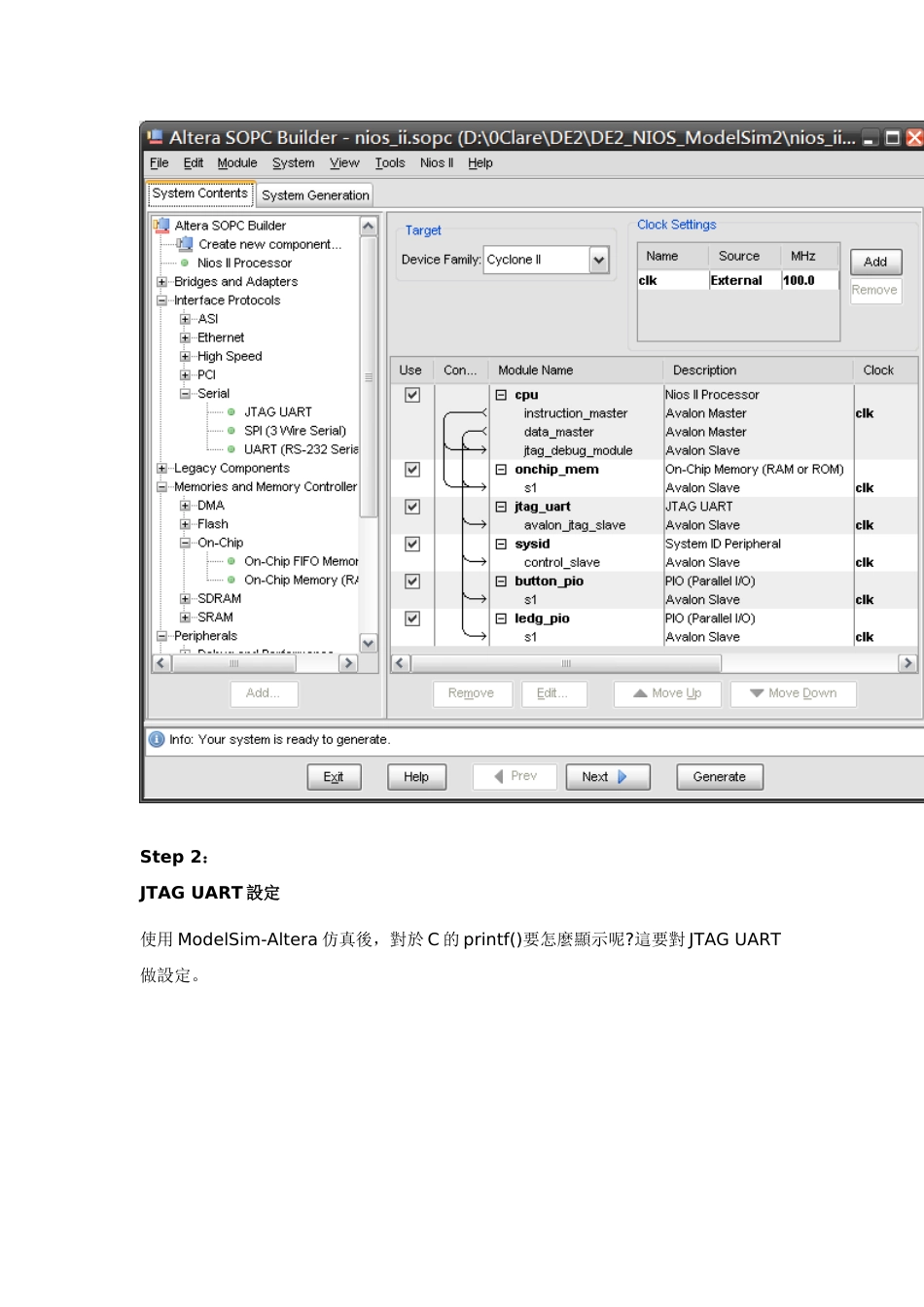Select the System Contents tab

click(x=200, y=194)
